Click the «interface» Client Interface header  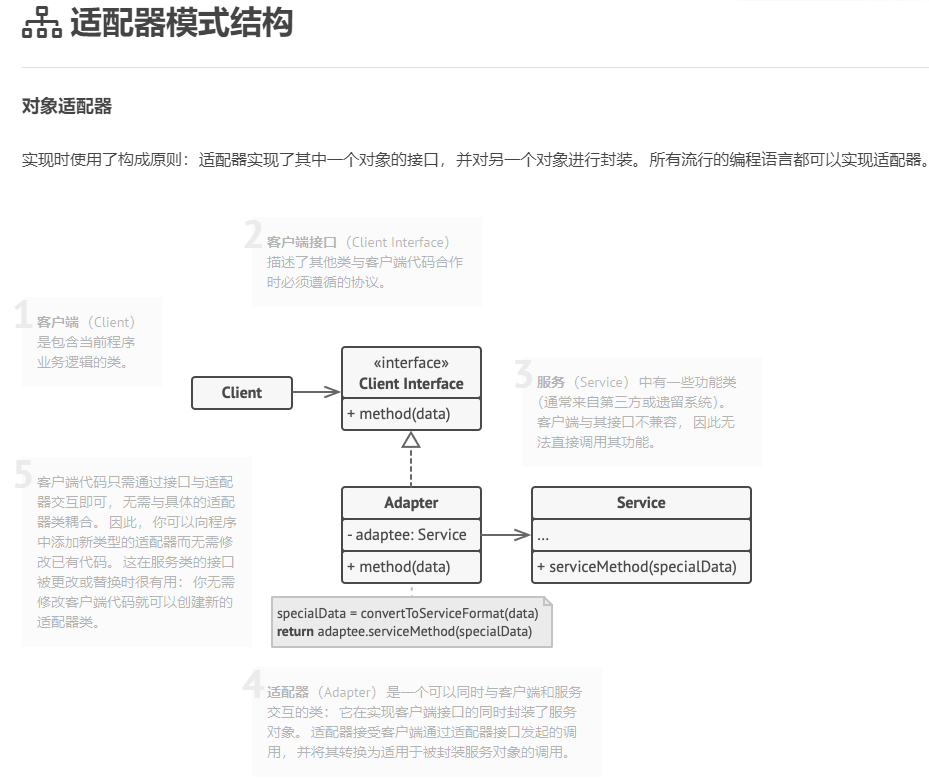(411, 373)
